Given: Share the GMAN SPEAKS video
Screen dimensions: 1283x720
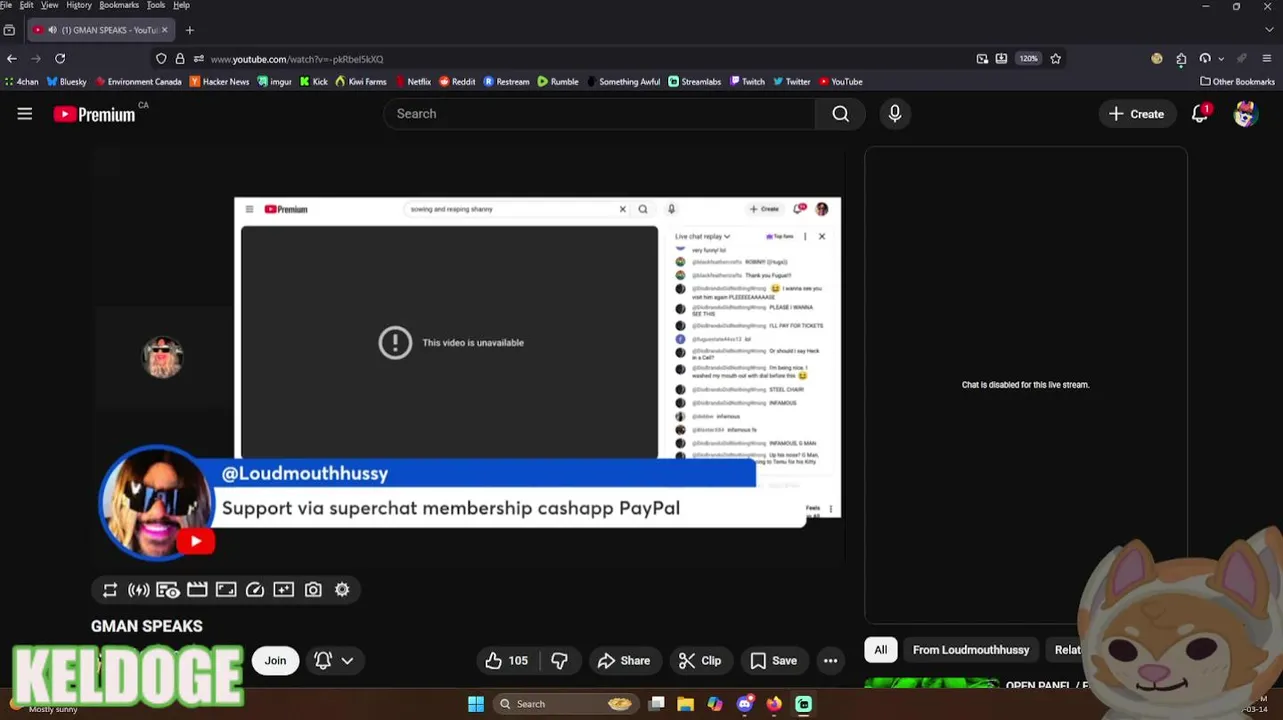Looking at the screenshot, I should (624, 661).
